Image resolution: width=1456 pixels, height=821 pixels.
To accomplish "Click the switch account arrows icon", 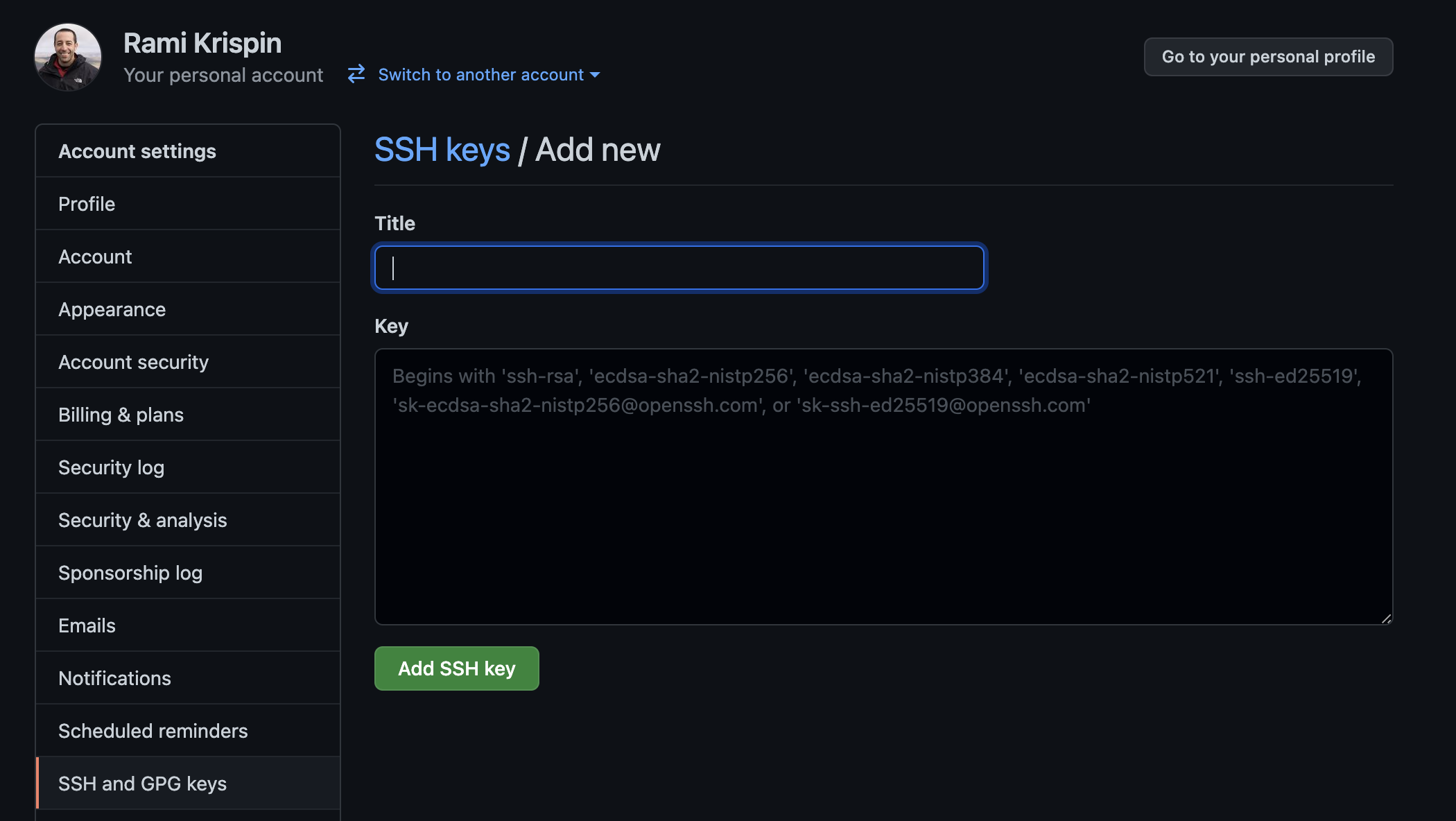I will pyautogui.click(x=356, y=74).
